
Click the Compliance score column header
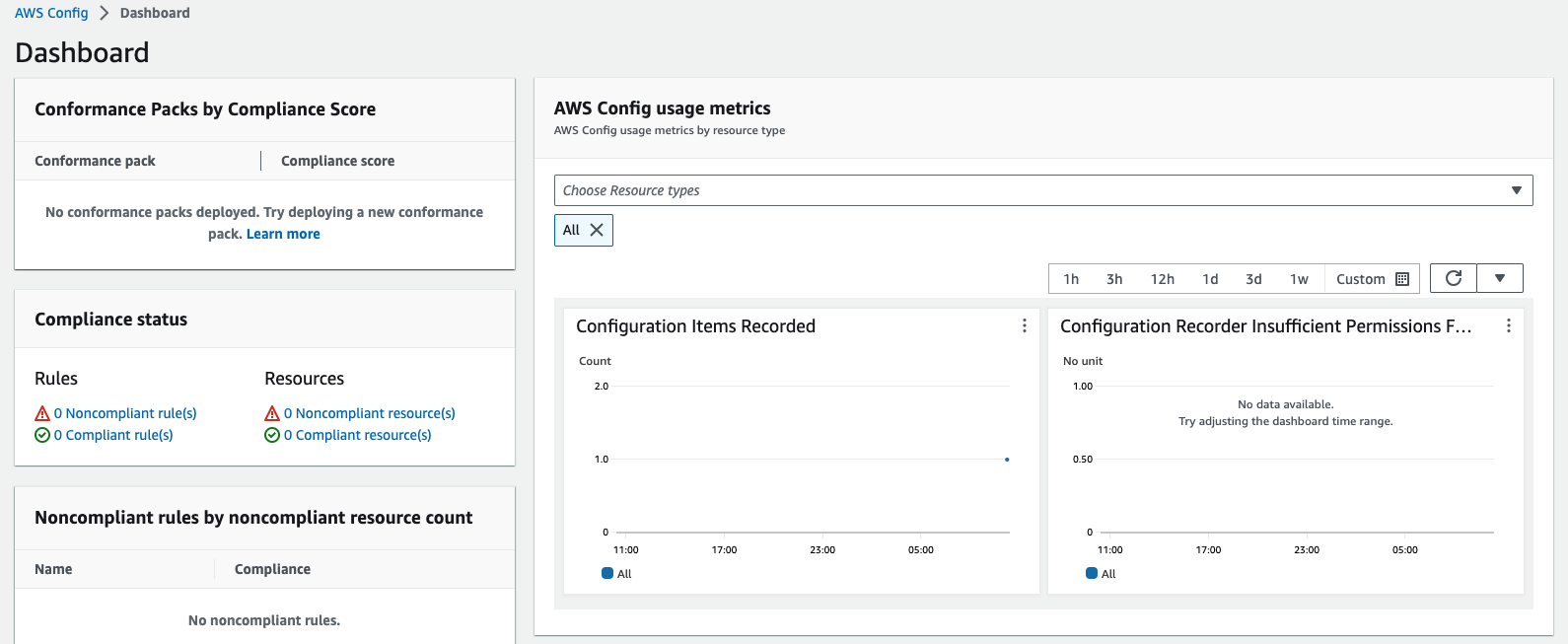tap(337, 161)
